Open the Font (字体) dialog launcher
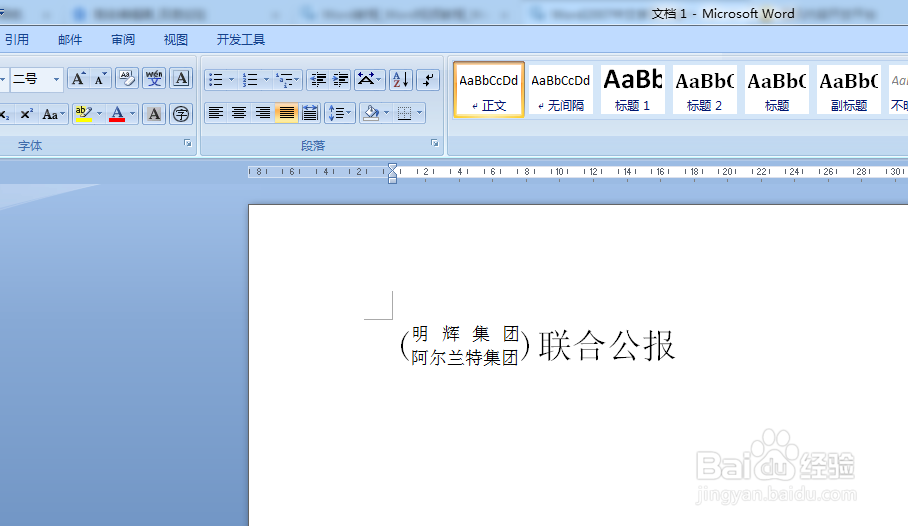908x526 pixels. coord(188,143)
